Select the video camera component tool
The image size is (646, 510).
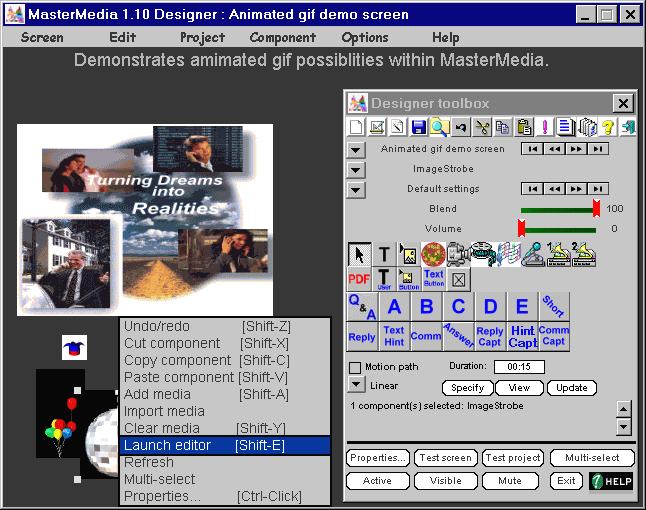[458, 254]
